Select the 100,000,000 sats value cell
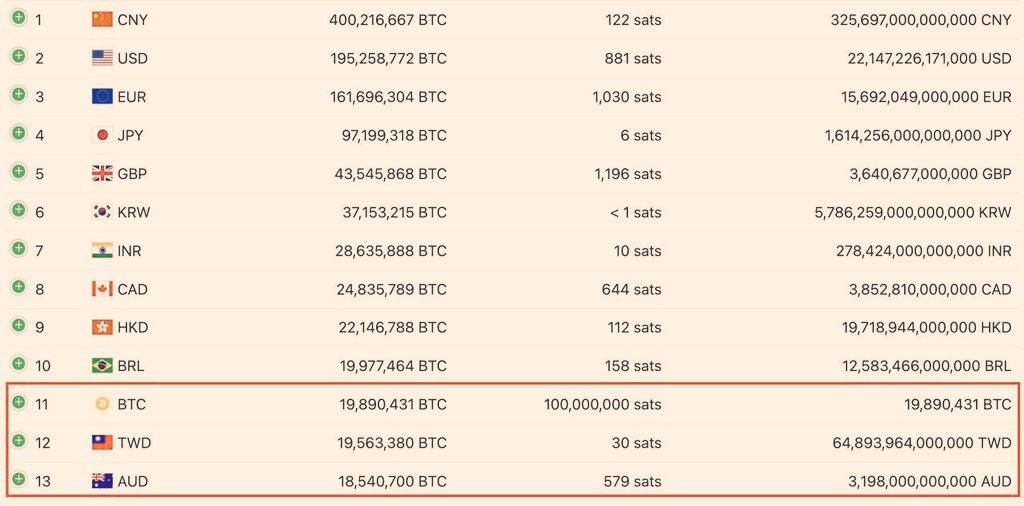Image resolution: width=1024 pixels, height=506 pixels. (603, 404)
